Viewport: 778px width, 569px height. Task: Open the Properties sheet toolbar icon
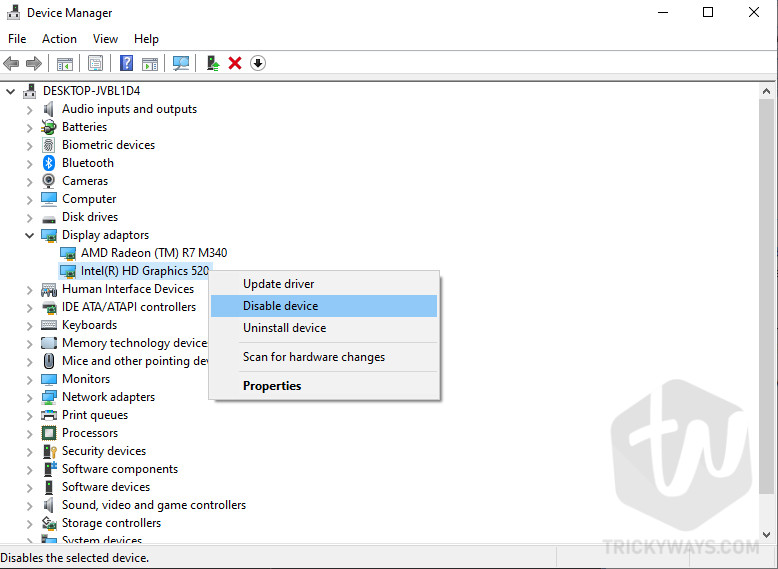[x=95, y=63]
